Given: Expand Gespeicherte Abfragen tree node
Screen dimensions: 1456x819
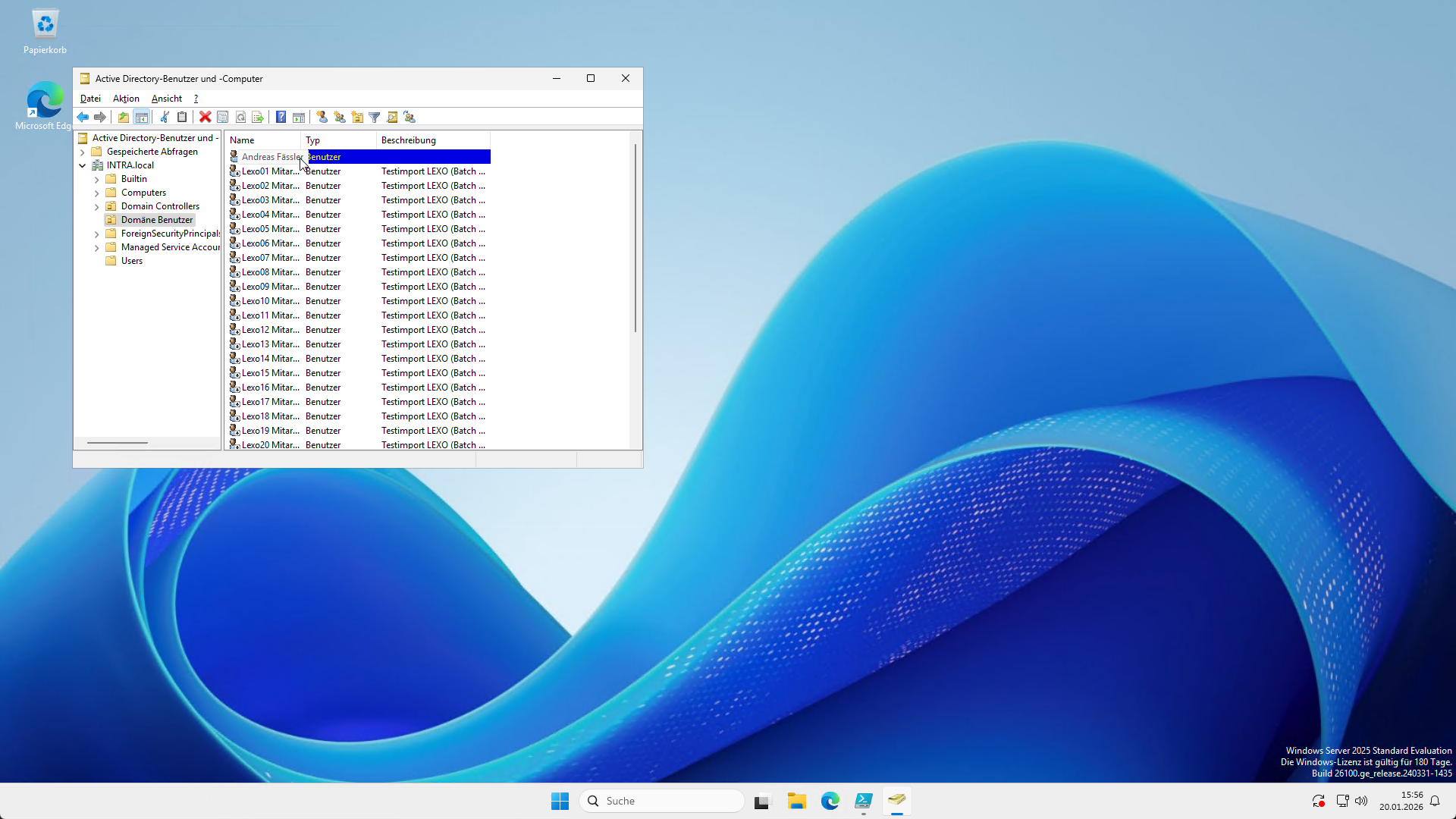Looking at the screenshot, I should 83,152.
